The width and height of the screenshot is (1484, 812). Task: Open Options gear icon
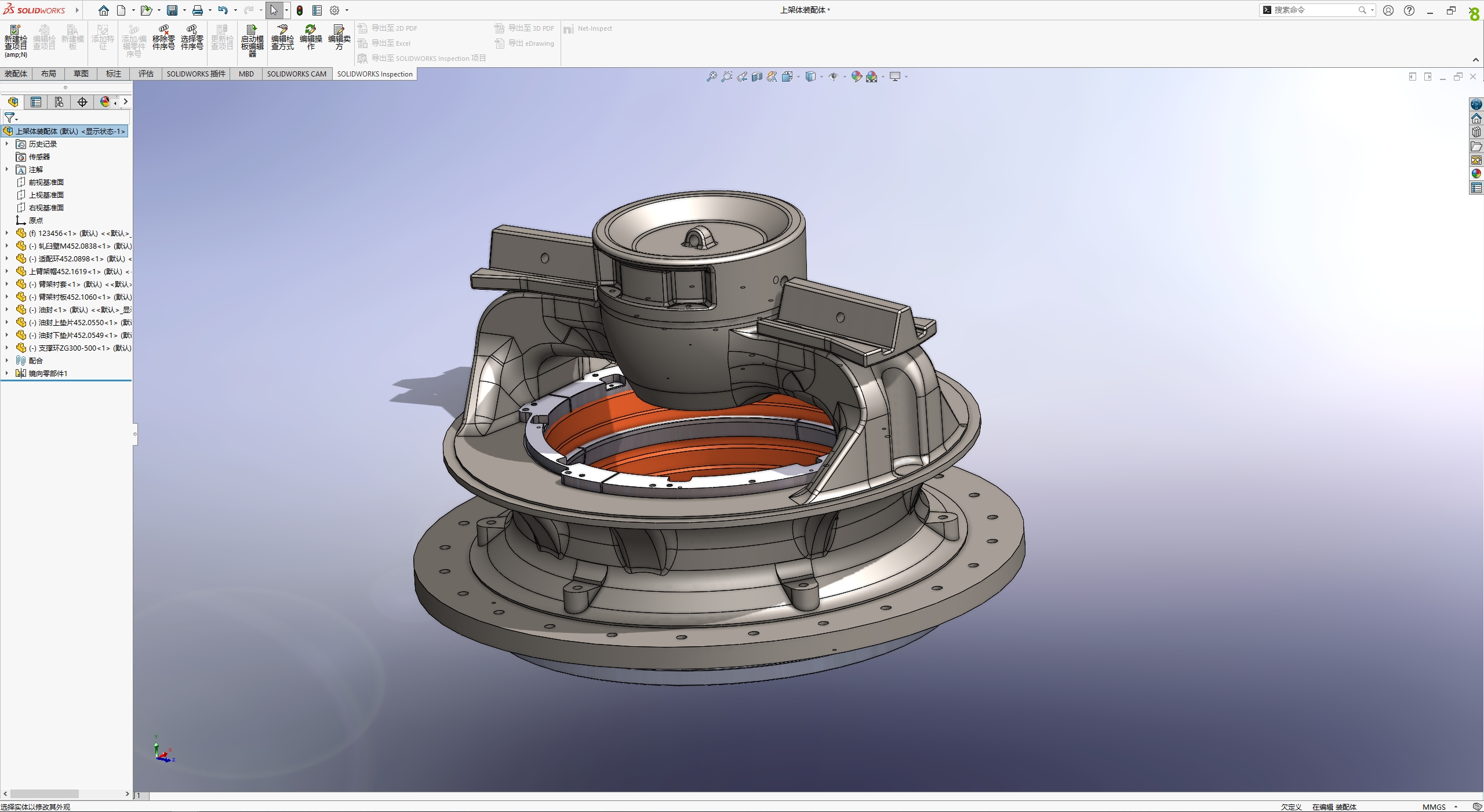[334, 10]
